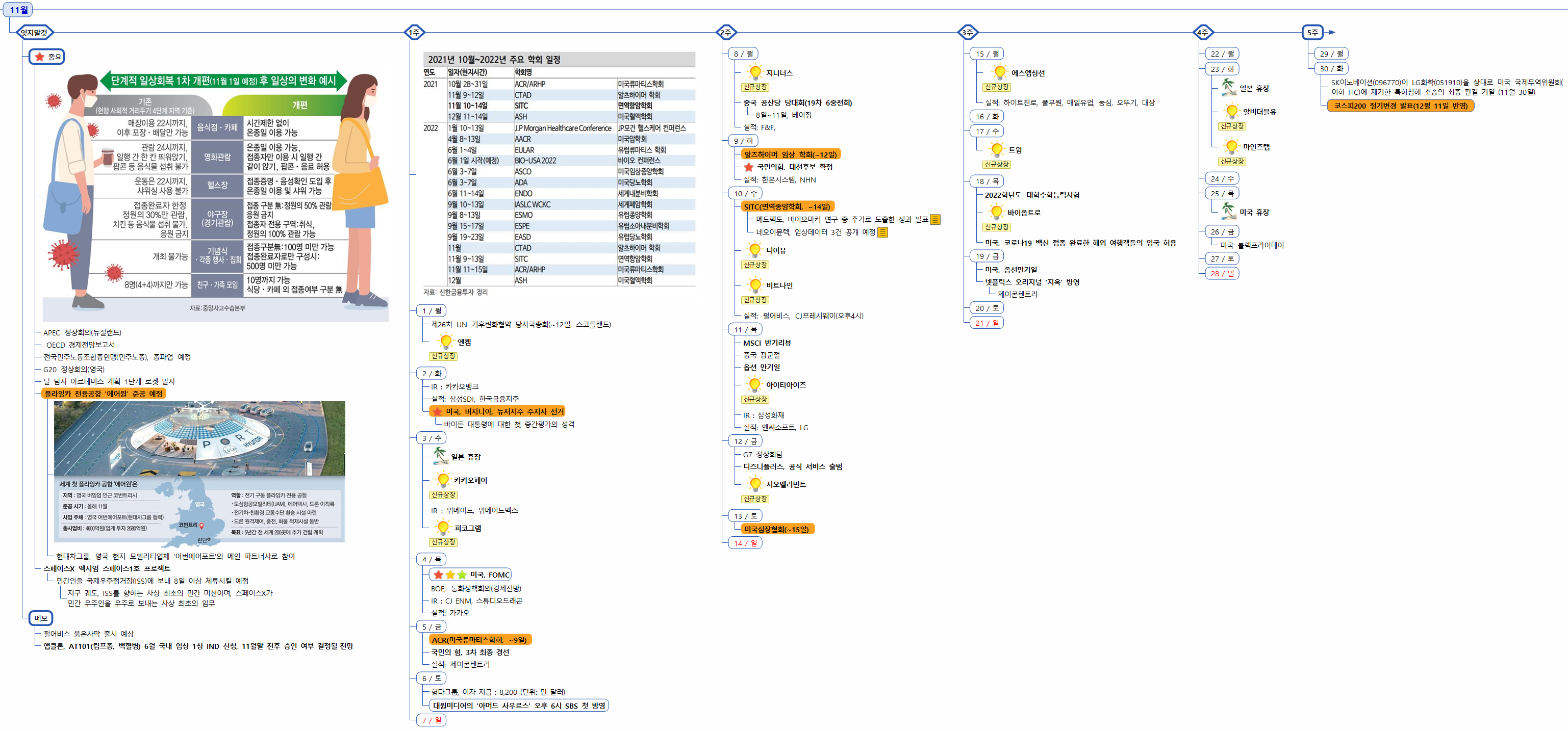This screenshot has height=731, width=1568.
Task: Select the 메모 topic box
Action: point(41,618)
